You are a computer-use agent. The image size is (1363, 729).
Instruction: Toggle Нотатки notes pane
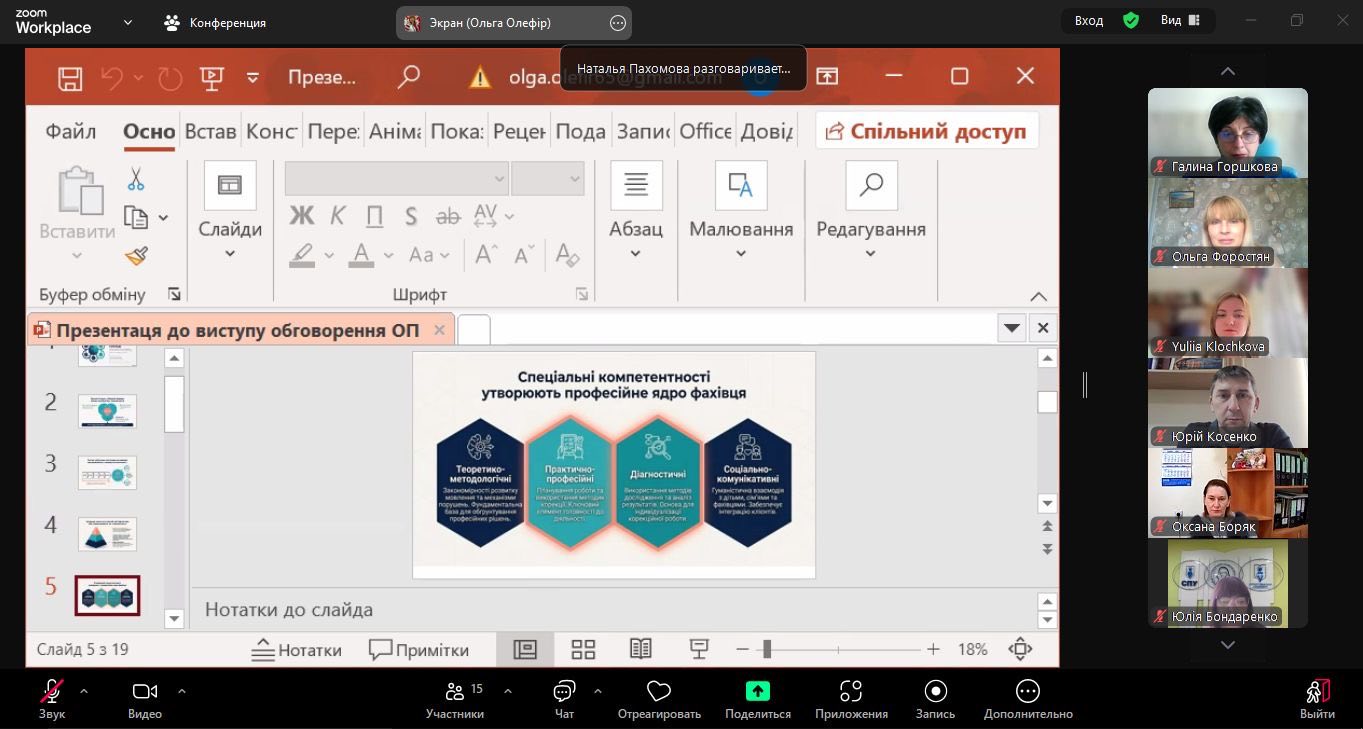[x=296, y=650]
